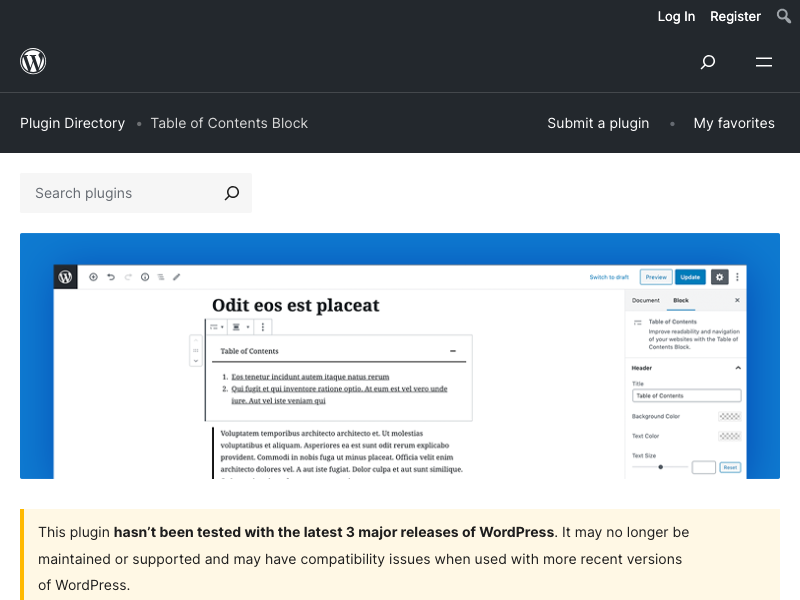Click the redo arrow icon
Image resolution: width=800 pixels, height=600 pixels.
point(128,277)
